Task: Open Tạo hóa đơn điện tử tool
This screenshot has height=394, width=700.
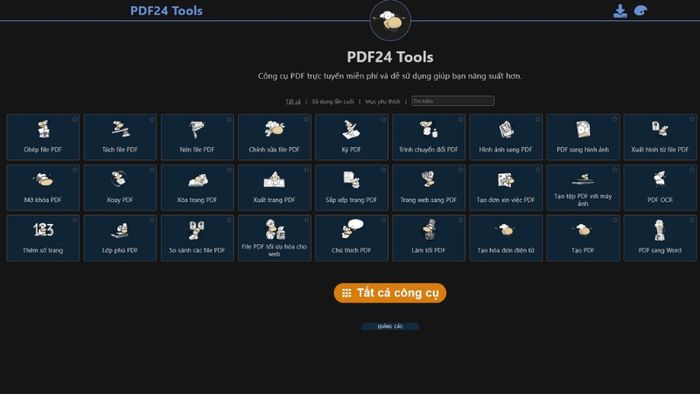Action: click(506, 238)
